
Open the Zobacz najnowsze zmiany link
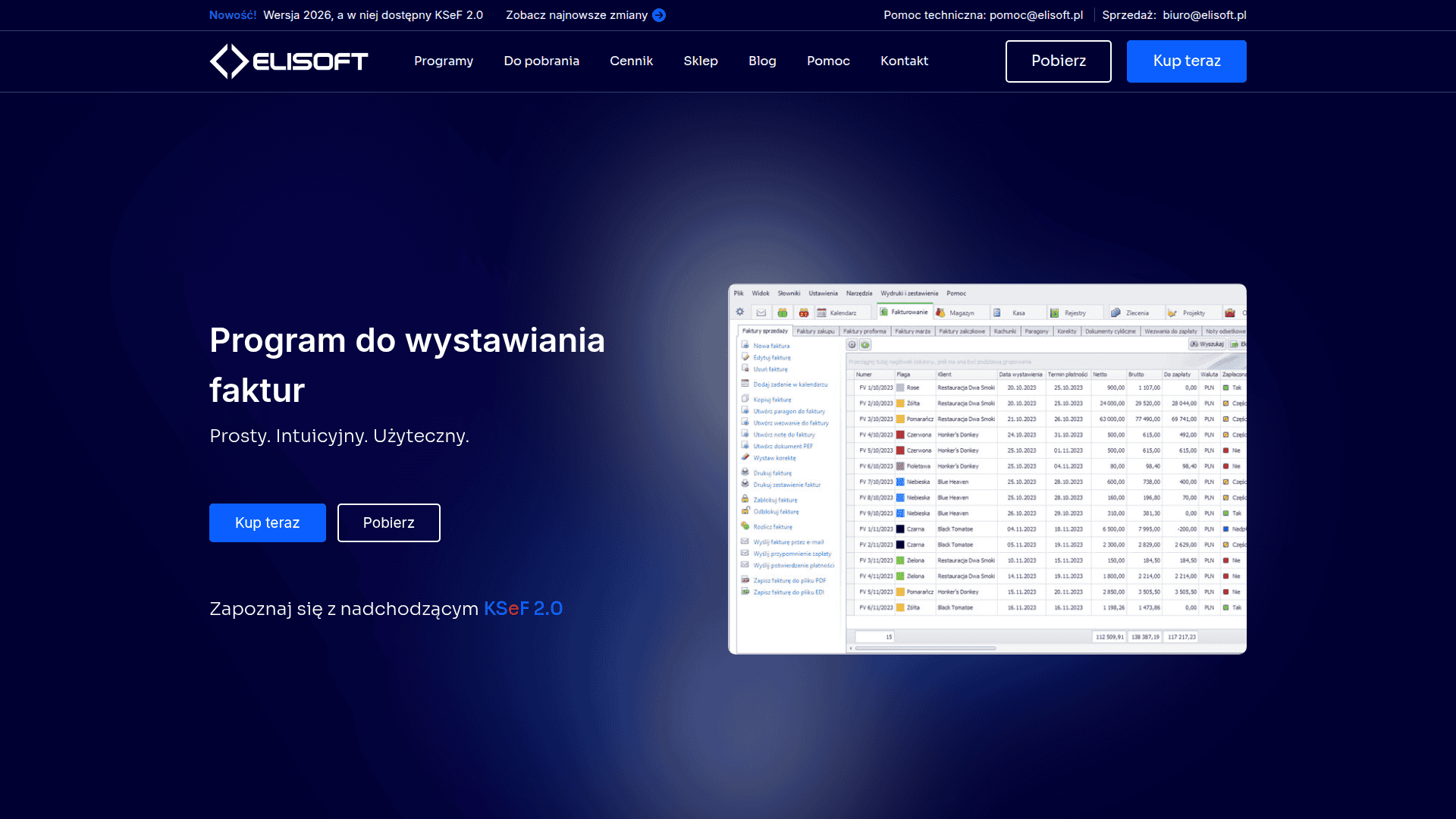577,15
